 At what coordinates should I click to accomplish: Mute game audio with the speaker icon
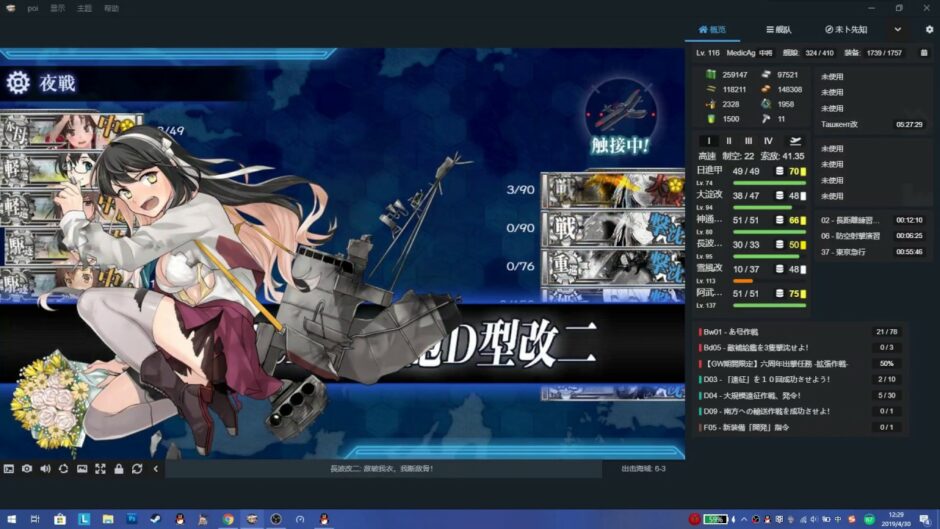(46, 468)
